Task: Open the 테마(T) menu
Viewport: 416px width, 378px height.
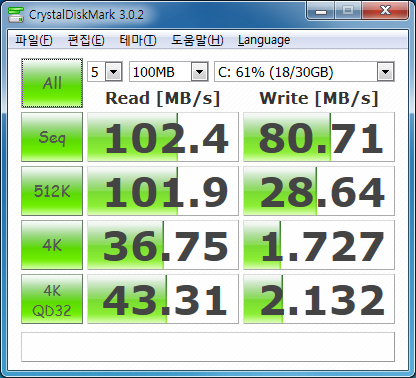Action: [x=138, y=40]
